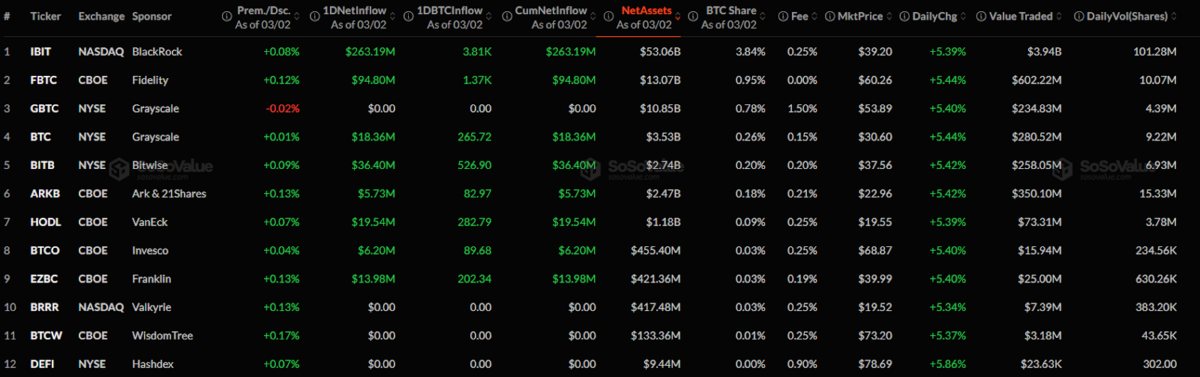Open the info icon beside CumNetInflow header
Image resolution: width=1200 pixels, height=377 pixels.
pyautogui.click(x=507, y=16)
